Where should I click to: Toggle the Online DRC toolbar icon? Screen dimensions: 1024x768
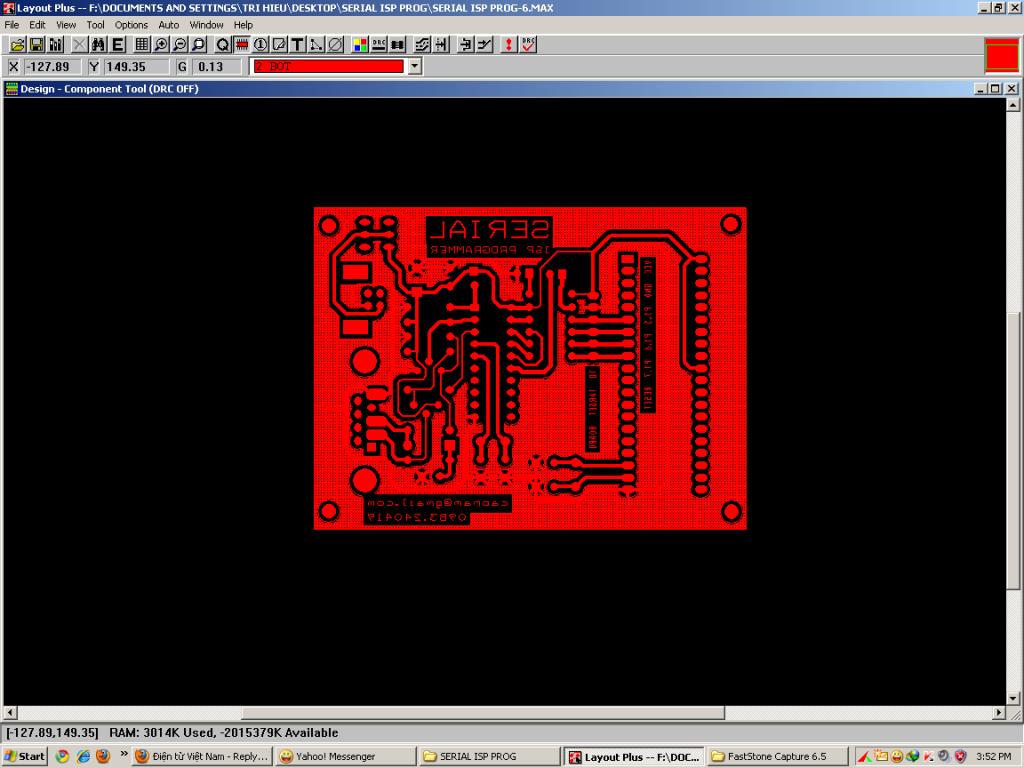[379, 44]
